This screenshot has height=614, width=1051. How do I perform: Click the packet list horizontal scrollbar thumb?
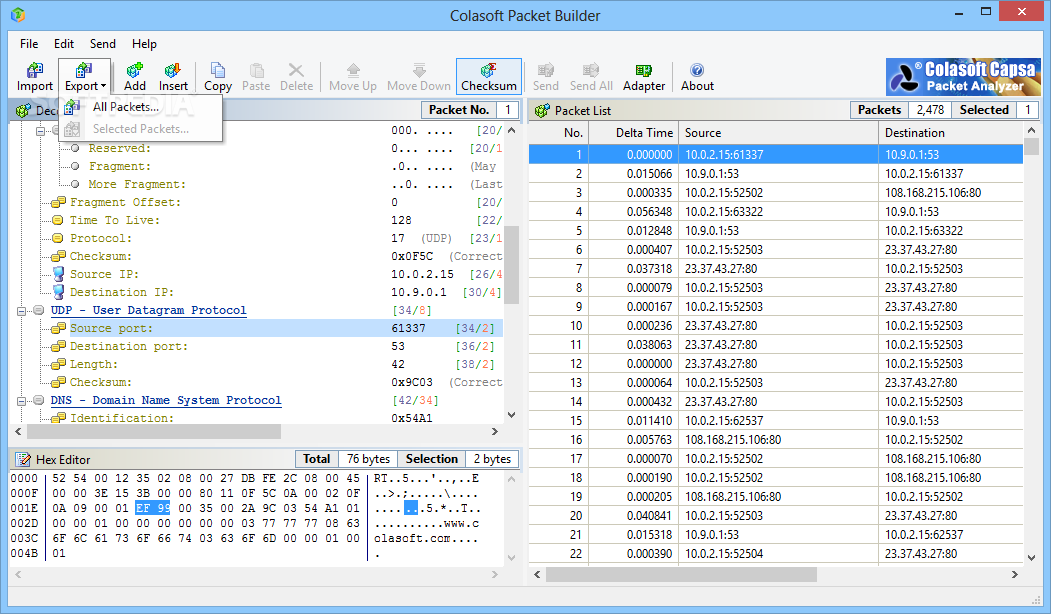point(681,574)
